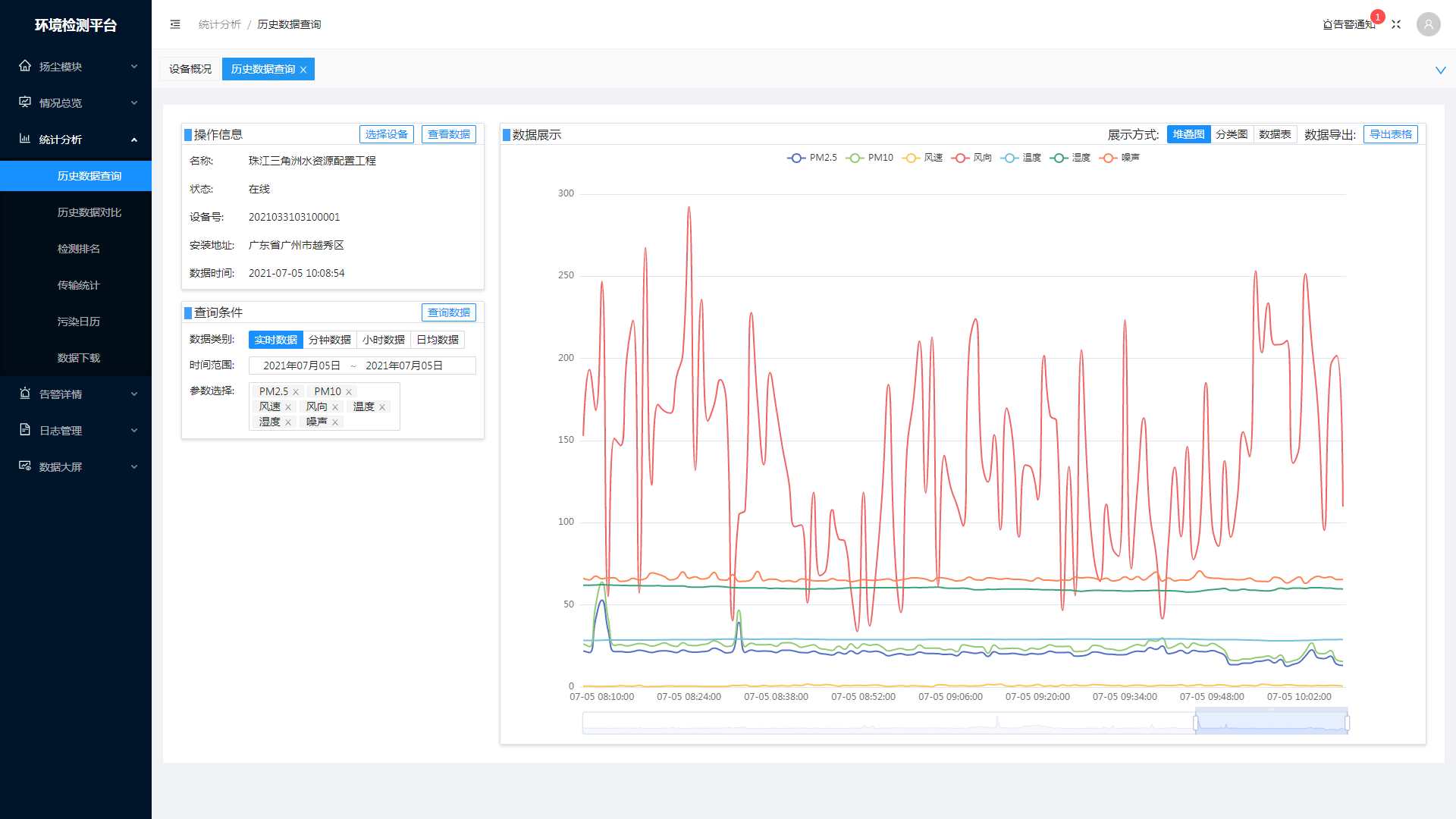
Task: Click the 日志管理 document icon
Action: click(25, 430)
